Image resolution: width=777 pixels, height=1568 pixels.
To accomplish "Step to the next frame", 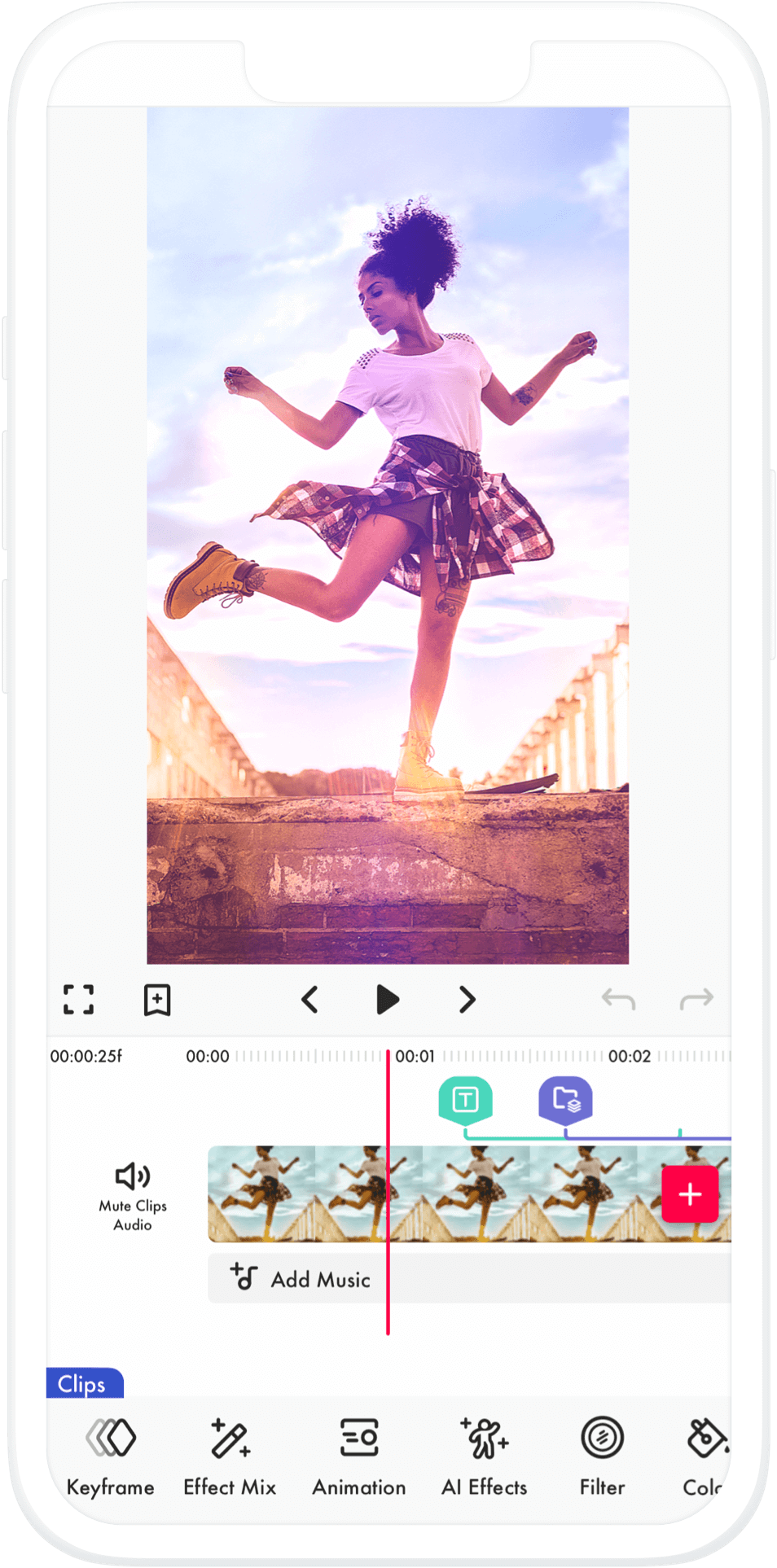I will [467, 1000].
